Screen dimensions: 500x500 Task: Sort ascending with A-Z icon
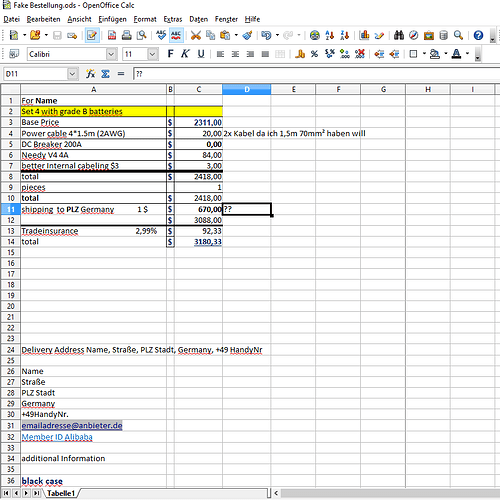tap(330, 35)
